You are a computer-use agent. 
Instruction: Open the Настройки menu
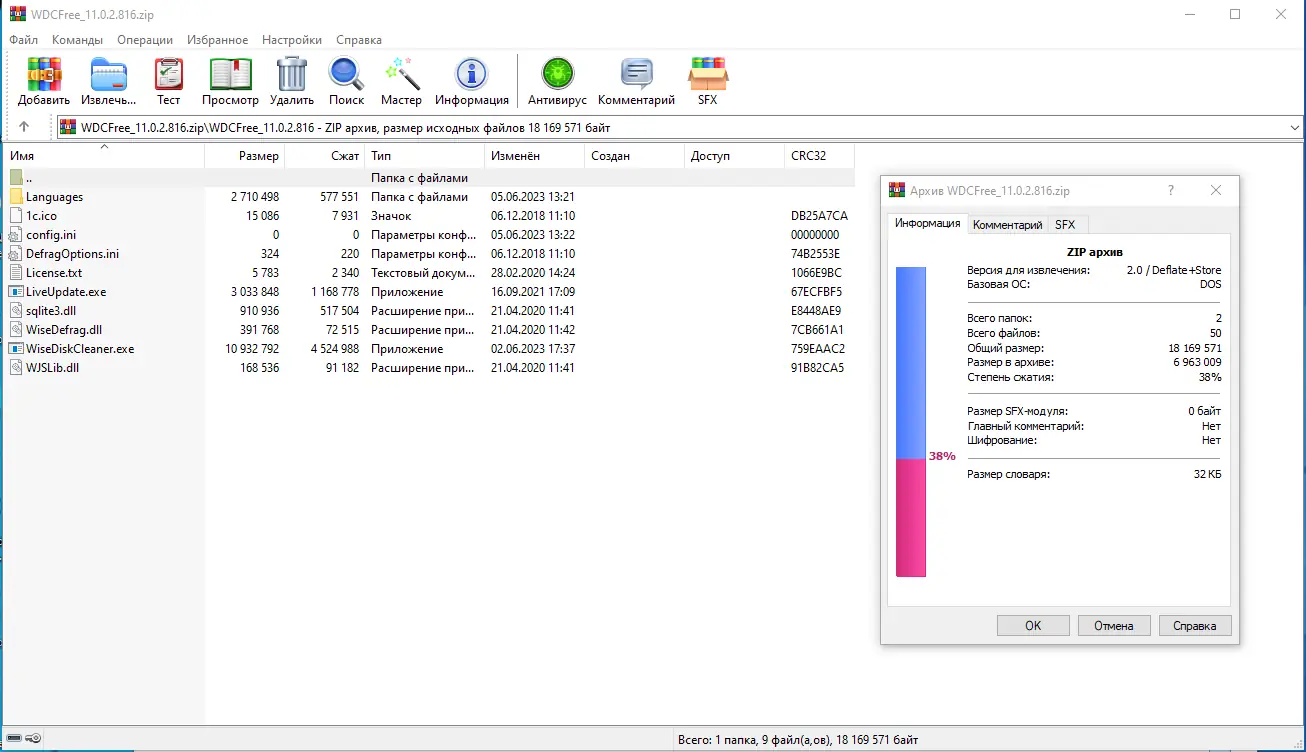click(x=292, y=40)
